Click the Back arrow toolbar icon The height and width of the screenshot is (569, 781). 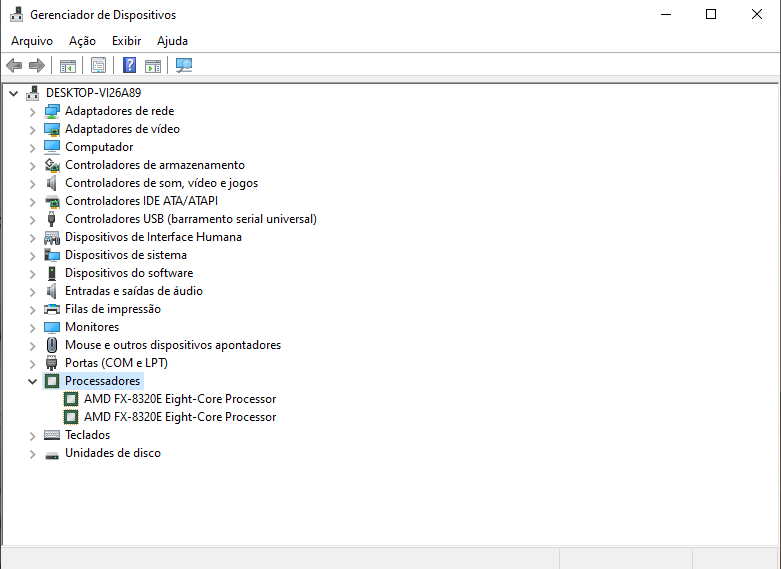(14, 65)
